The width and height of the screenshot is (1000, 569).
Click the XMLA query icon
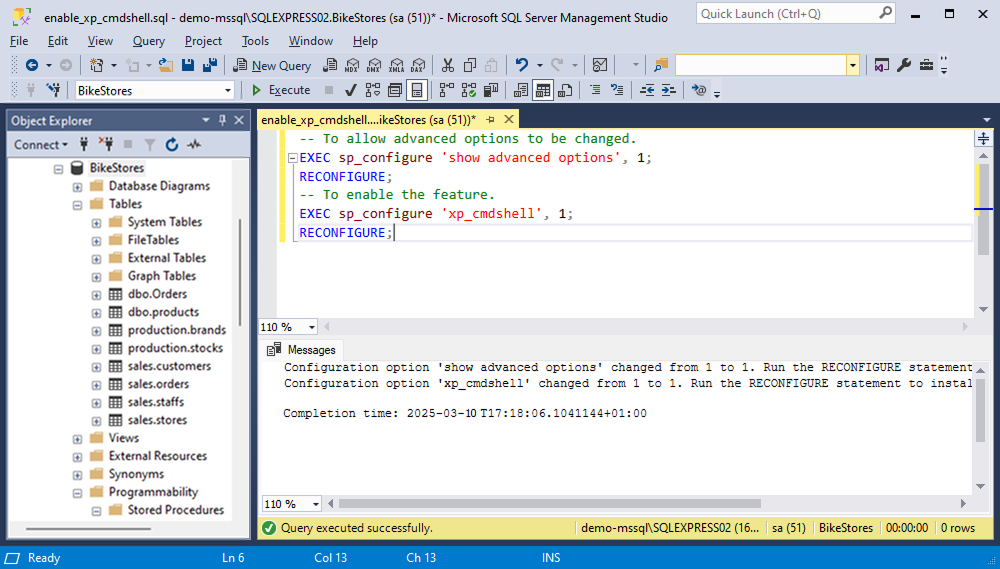[396, 65]
